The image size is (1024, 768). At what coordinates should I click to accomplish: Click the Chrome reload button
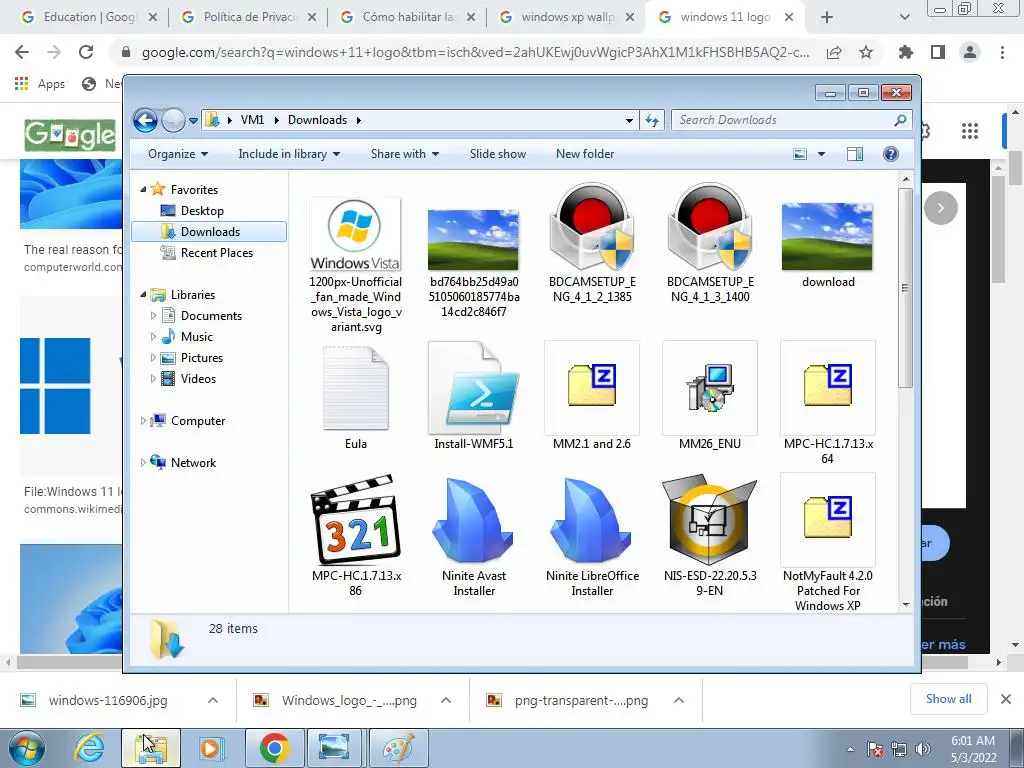pyautogui.click(x=86, y=52)
